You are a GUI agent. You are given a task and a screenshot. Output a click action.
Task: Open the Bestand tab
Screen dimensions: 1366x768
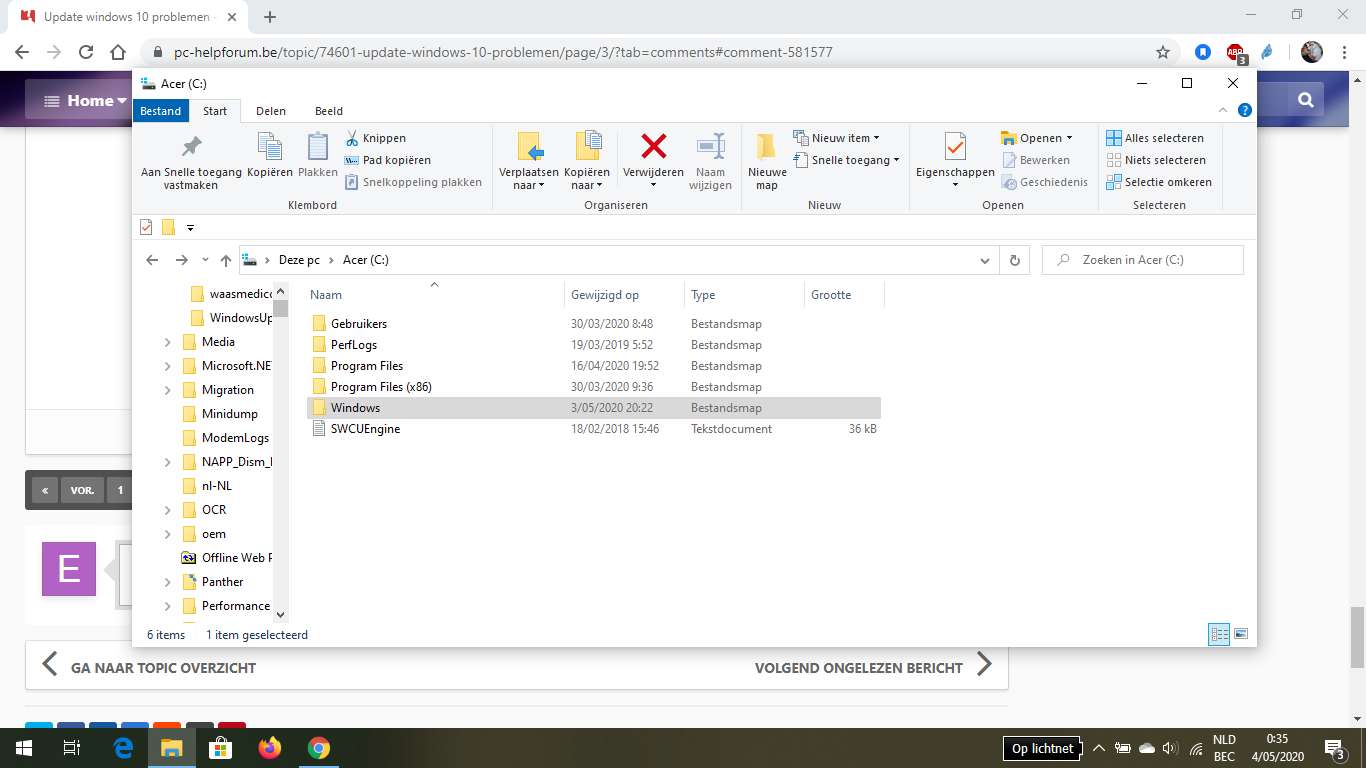point(161,111)
